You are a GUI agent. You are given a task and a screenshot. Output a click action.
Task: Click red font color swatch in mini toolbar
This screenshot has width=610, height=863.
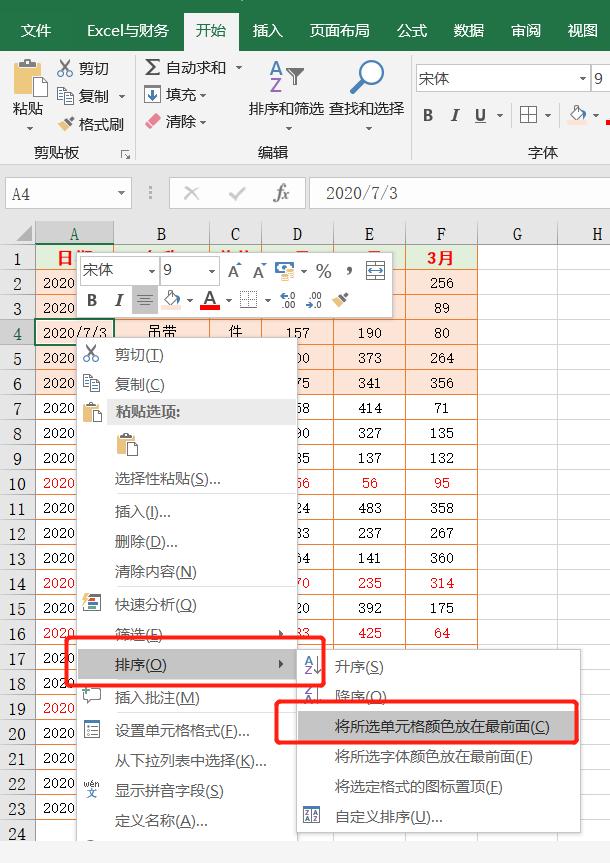pyautogui.click(x=210, y=300)
